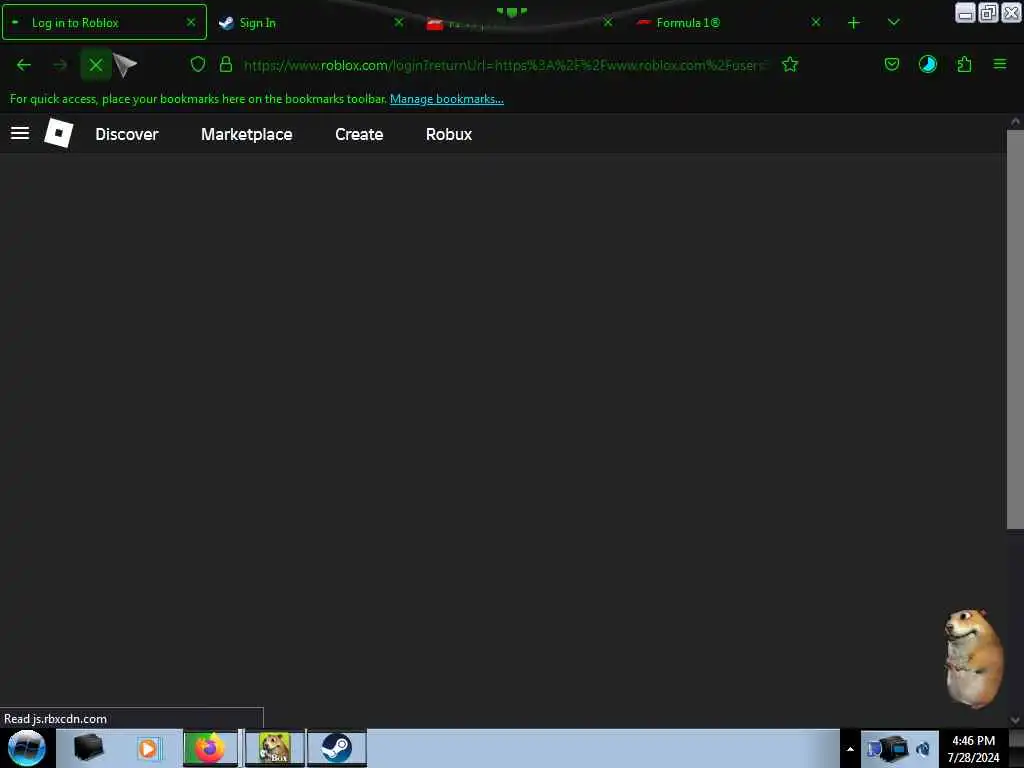Screen dimensions: 1024x768
Task: Click the hamster desktop pet
Action: coord(973,658)
